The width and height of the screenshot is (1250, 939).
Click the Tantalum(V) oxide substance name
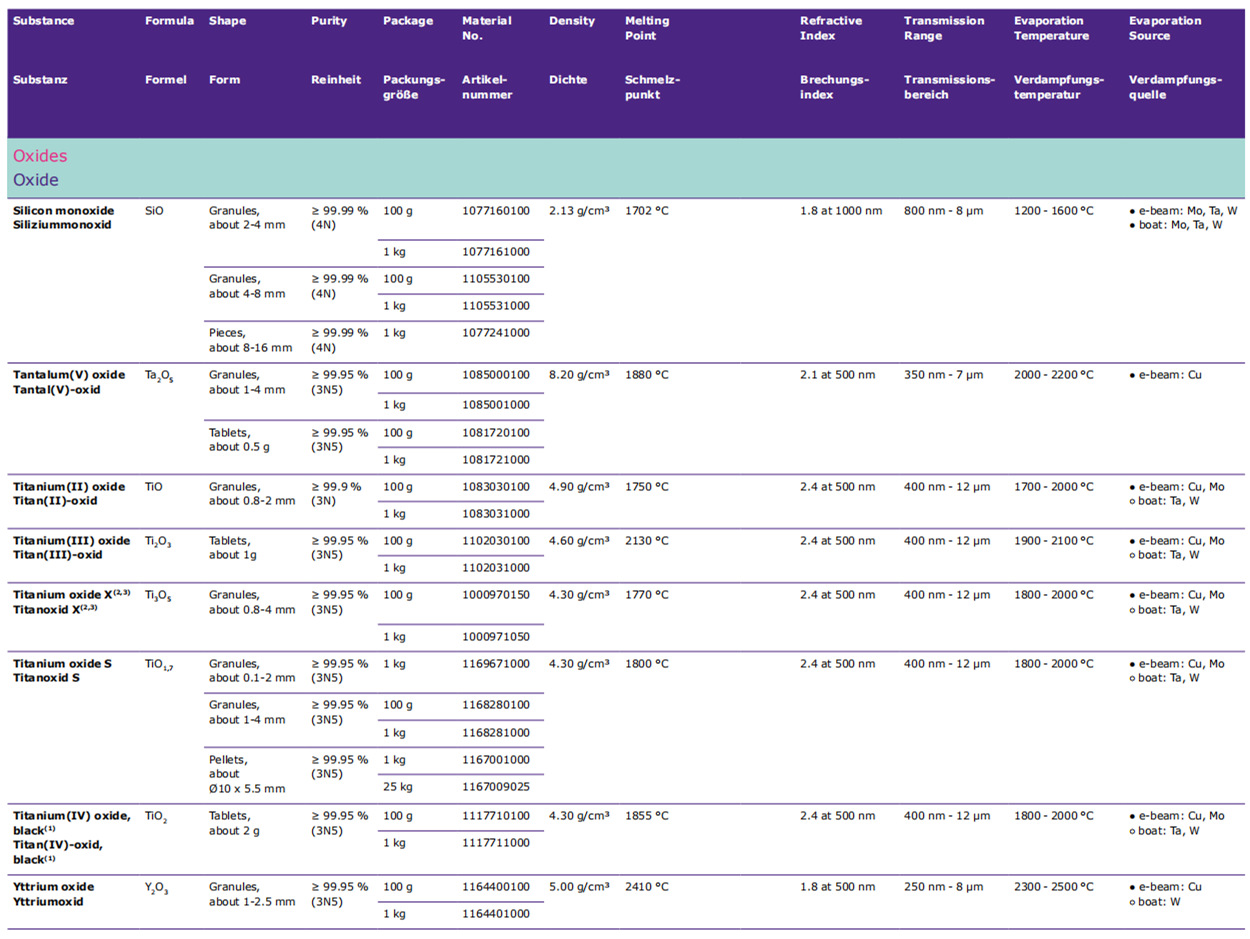click(x=69, y=375)
